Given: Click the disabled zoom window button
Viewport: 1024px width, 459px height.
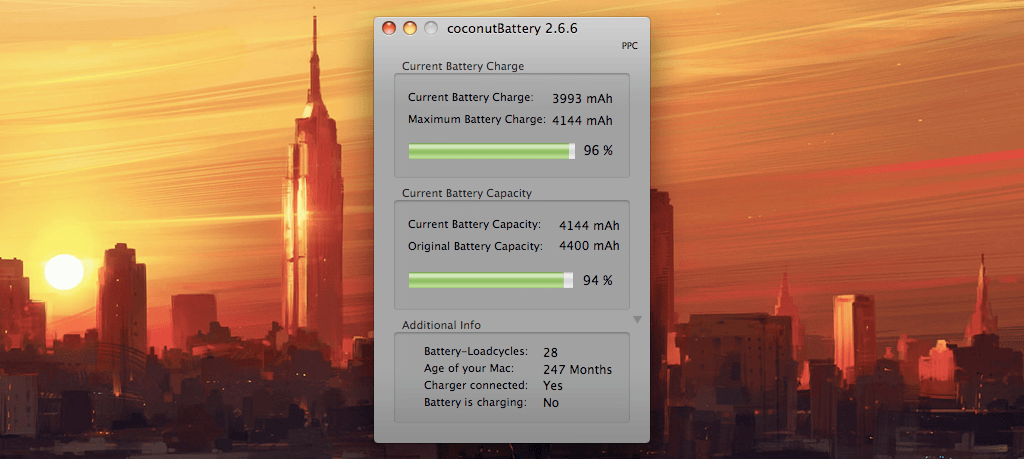Looking at the screenshot, I should (430, 28).
